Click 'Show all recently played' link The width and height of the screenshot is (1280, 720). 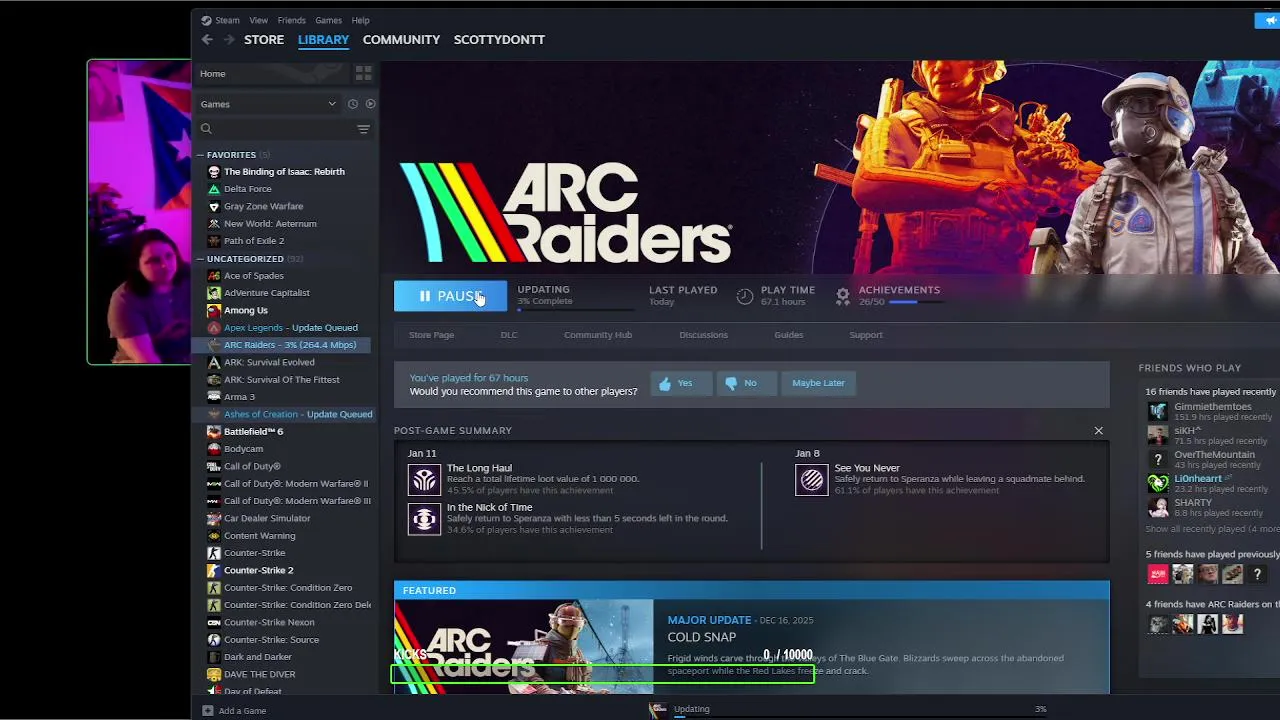(x=1212, y=529)
